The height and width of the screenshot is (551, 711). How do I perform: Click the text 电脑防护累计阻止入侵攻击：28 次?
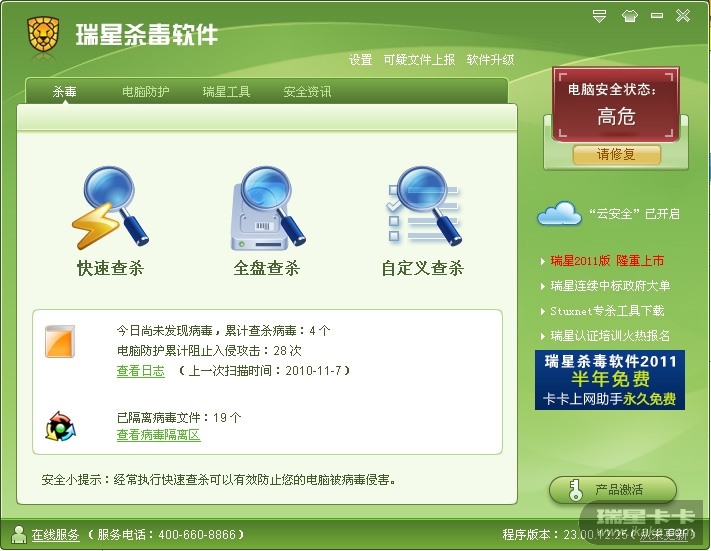click(209, 351)
